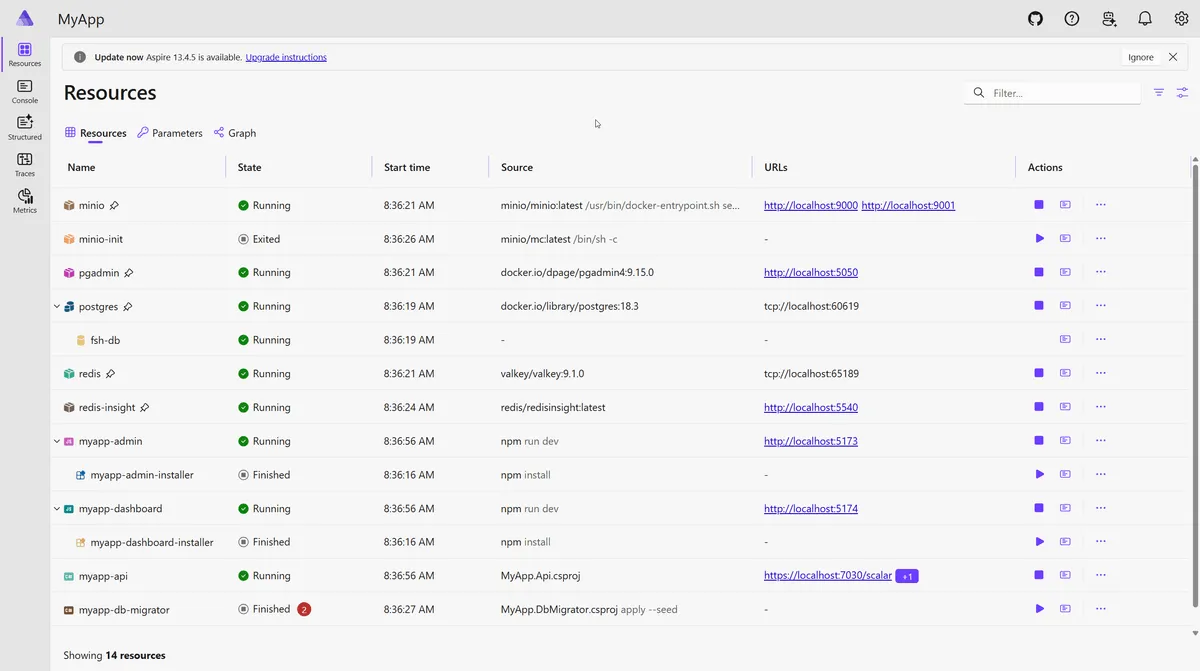
Task: Unpin the minio resource
Action: click(x=114, y=205)
